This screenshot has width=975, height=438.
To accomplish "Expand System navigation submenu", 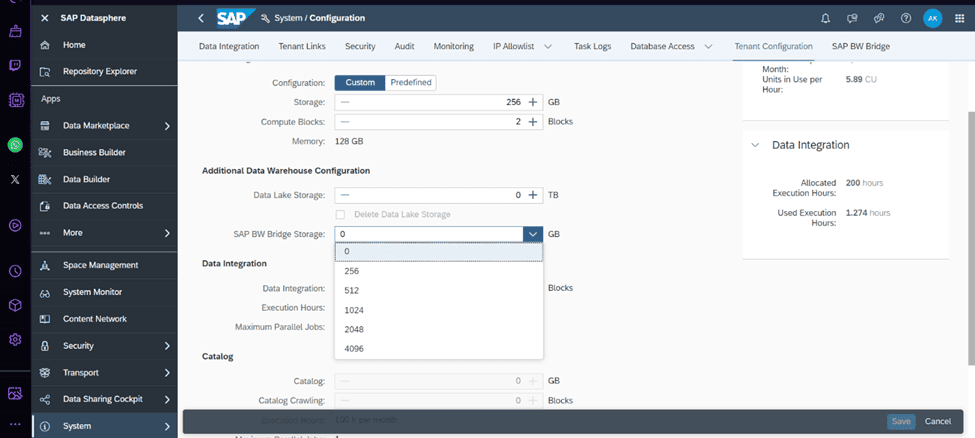I will coord(167,426).
